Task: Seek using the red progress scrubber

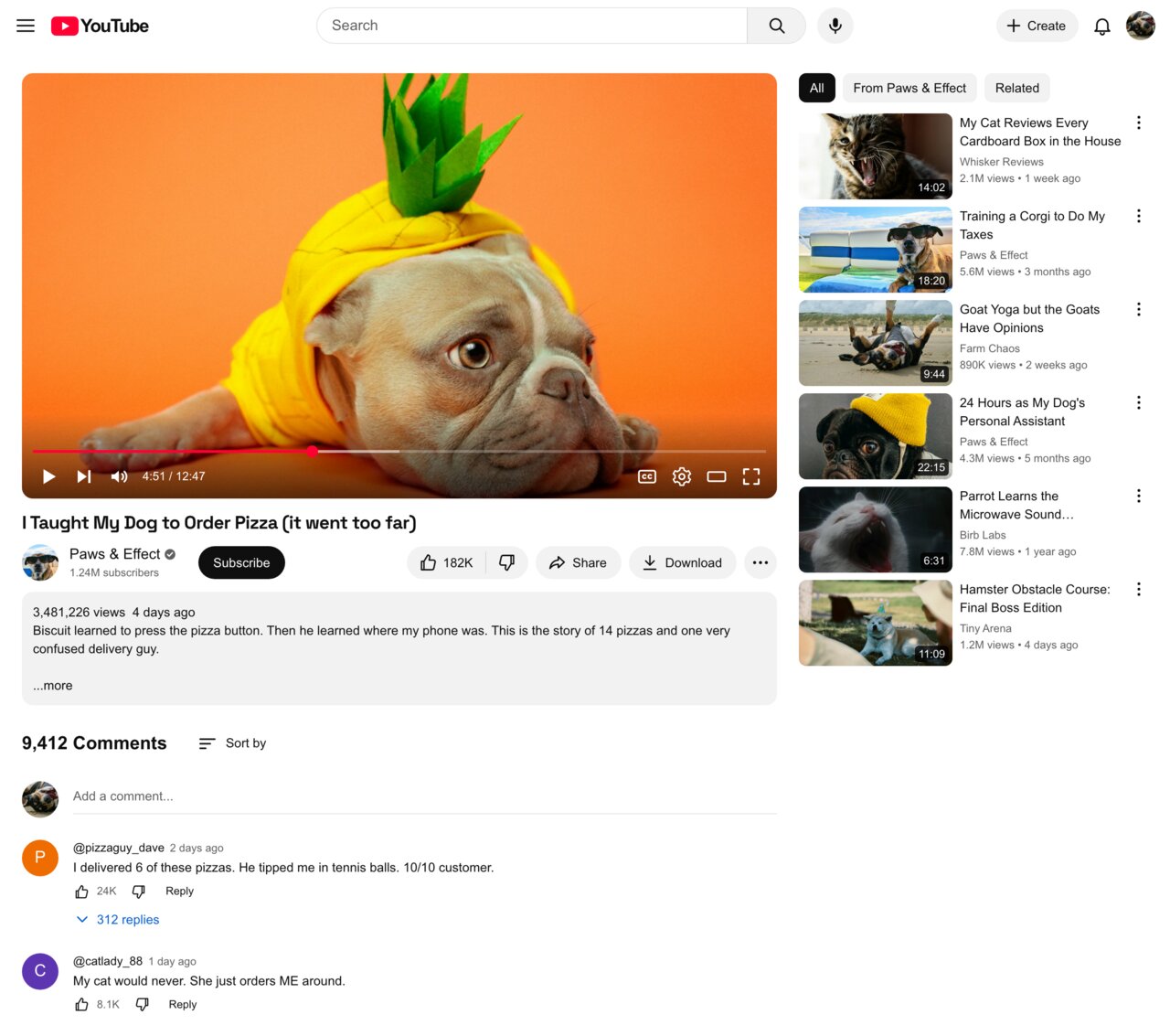Action: tap(313, 451)
